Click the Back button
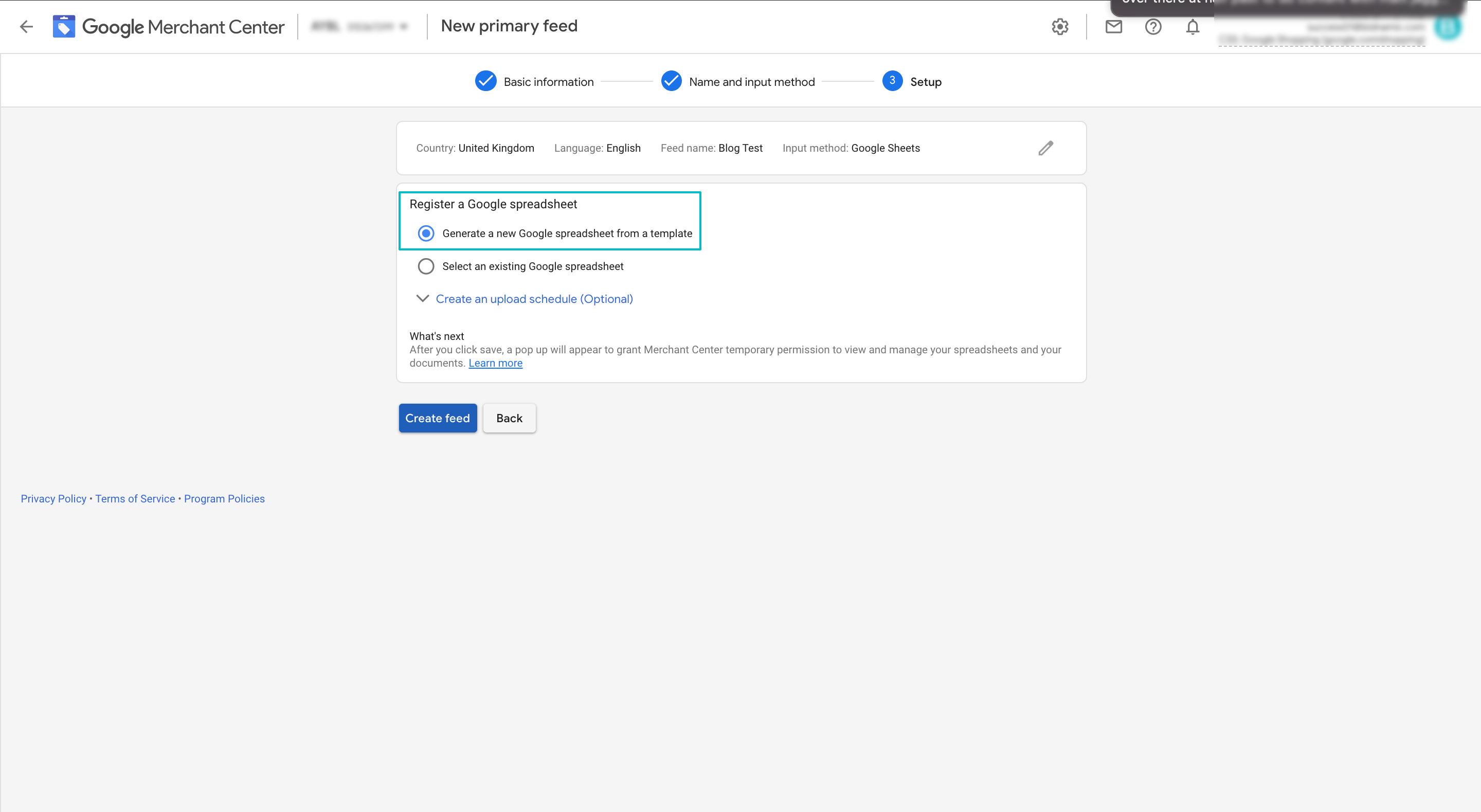The width and height of the screenshot is (1481, 812). pyautogui.click(x=509, y=418)
